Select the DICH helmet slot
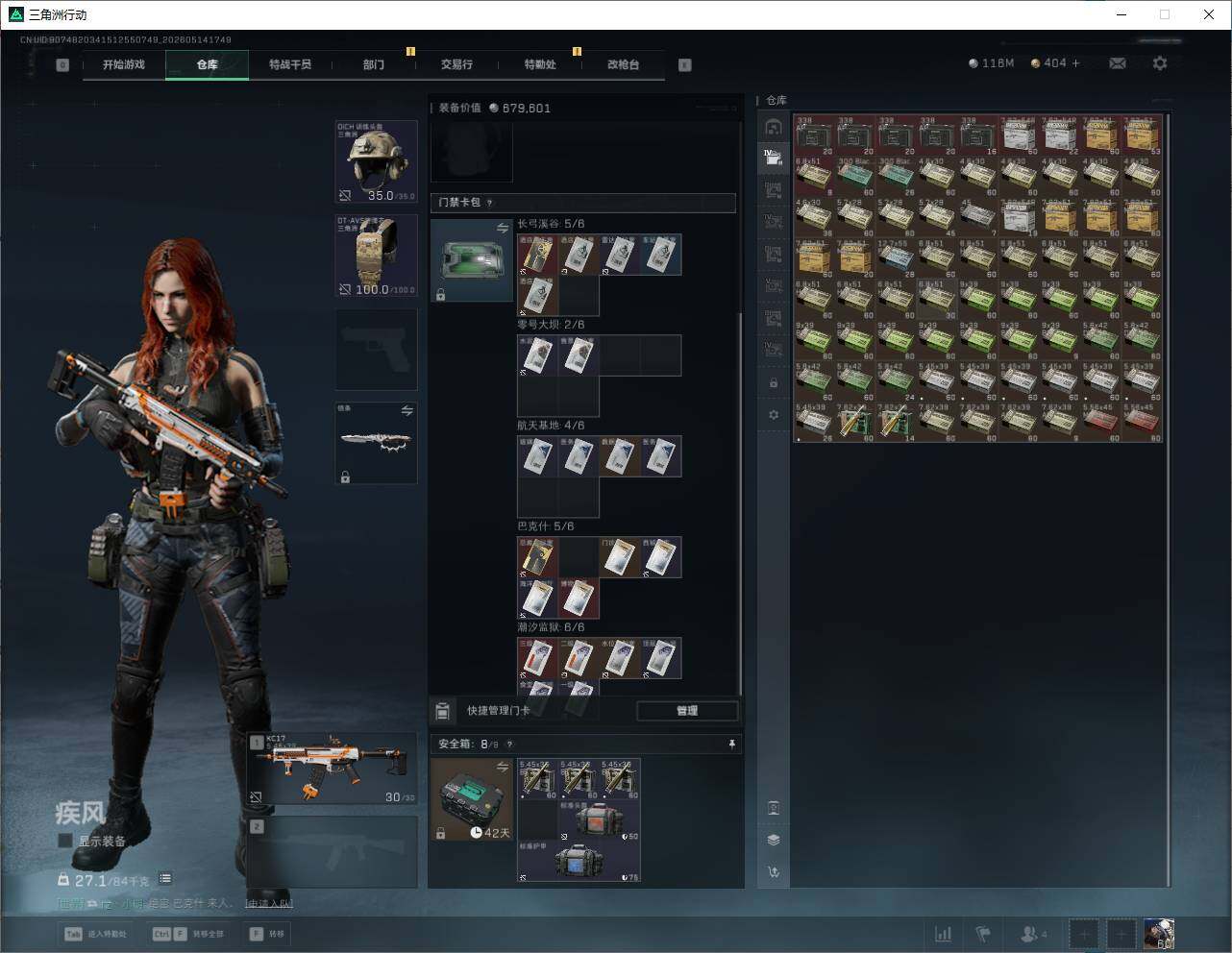This screenshot has width=1232, height=953. [x=376, y=161]
